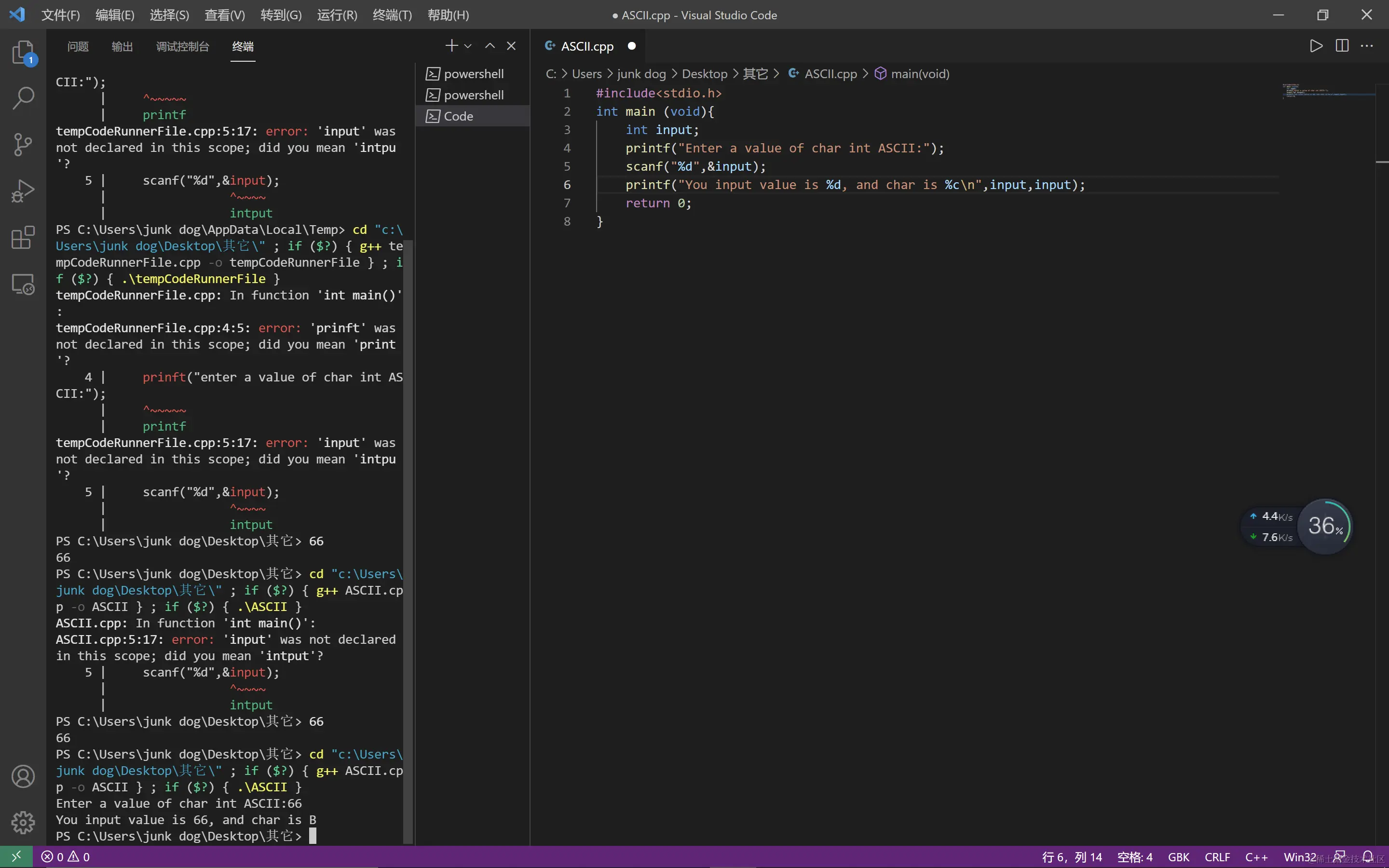
Task: Open the notifications bell in the status bar
Action: [1368, 856]
